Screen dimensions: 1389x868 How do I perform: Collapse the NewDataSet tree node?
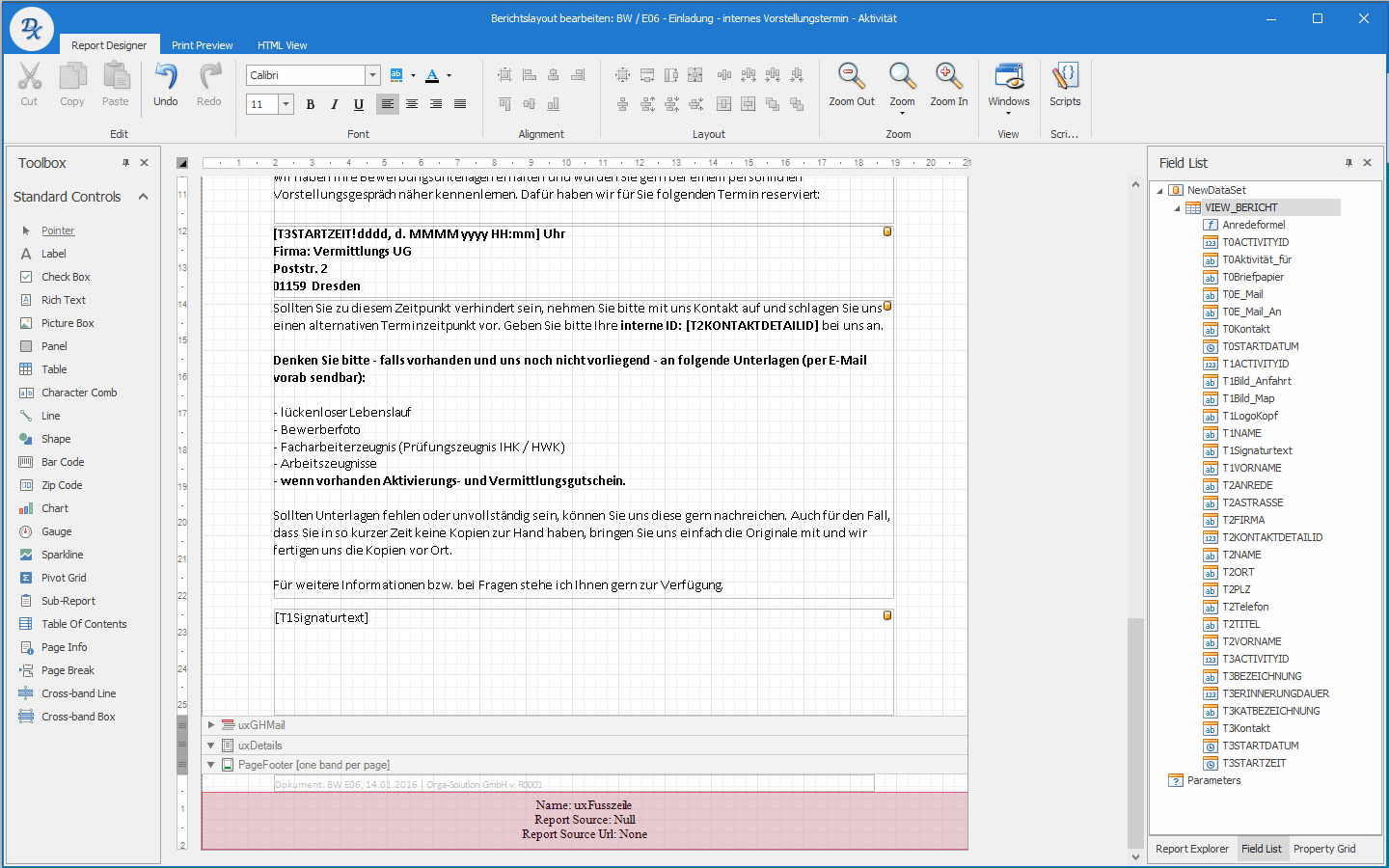coord(1160,191)
